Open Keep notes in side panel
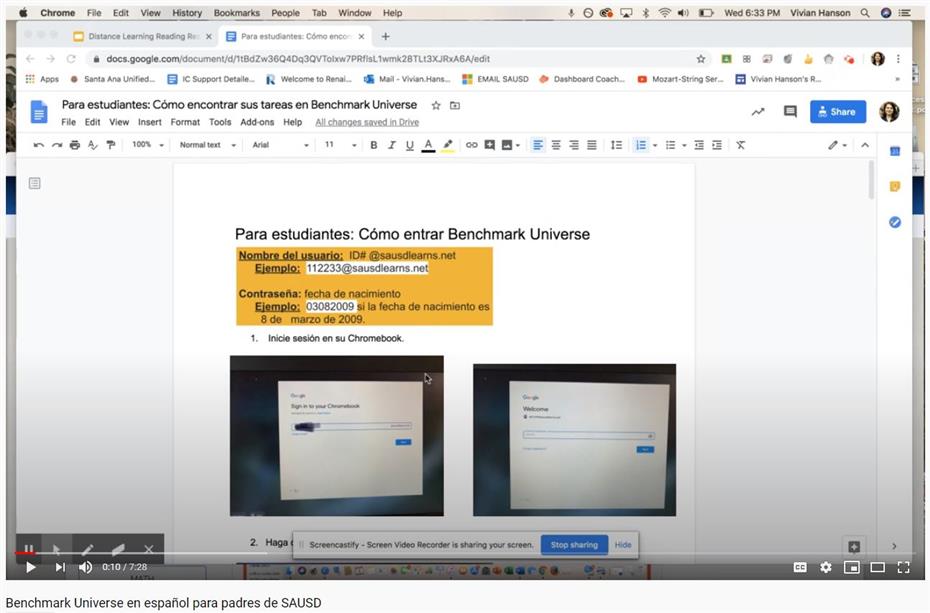The height and width of the screenshot is (613, 930). tap(895, 187)
